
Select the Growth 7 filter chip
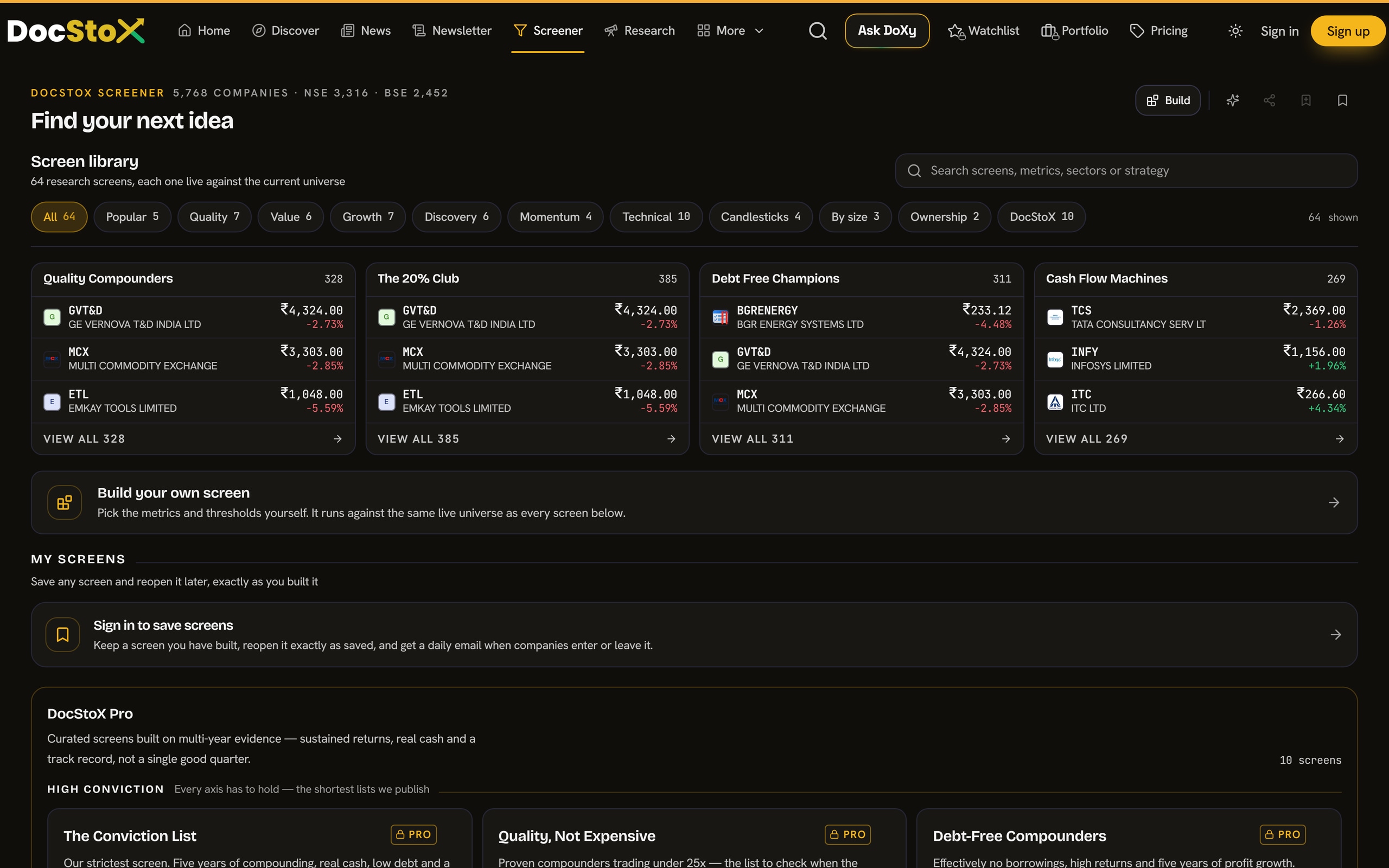368,217
